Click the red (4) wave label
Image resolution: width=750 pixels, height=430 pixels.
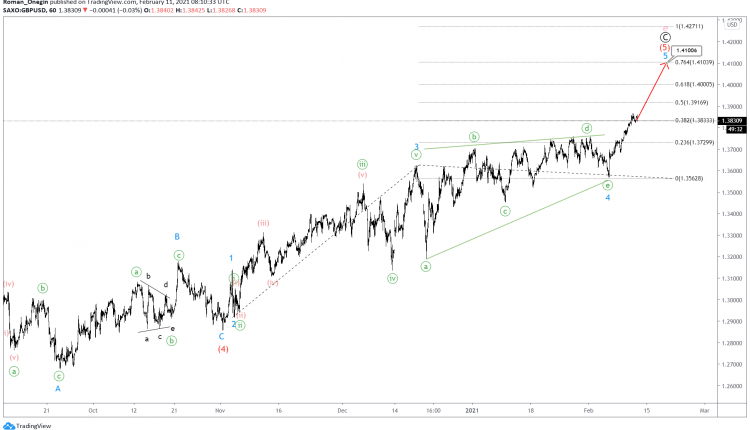pyautogui.click(x=223, y=349)
